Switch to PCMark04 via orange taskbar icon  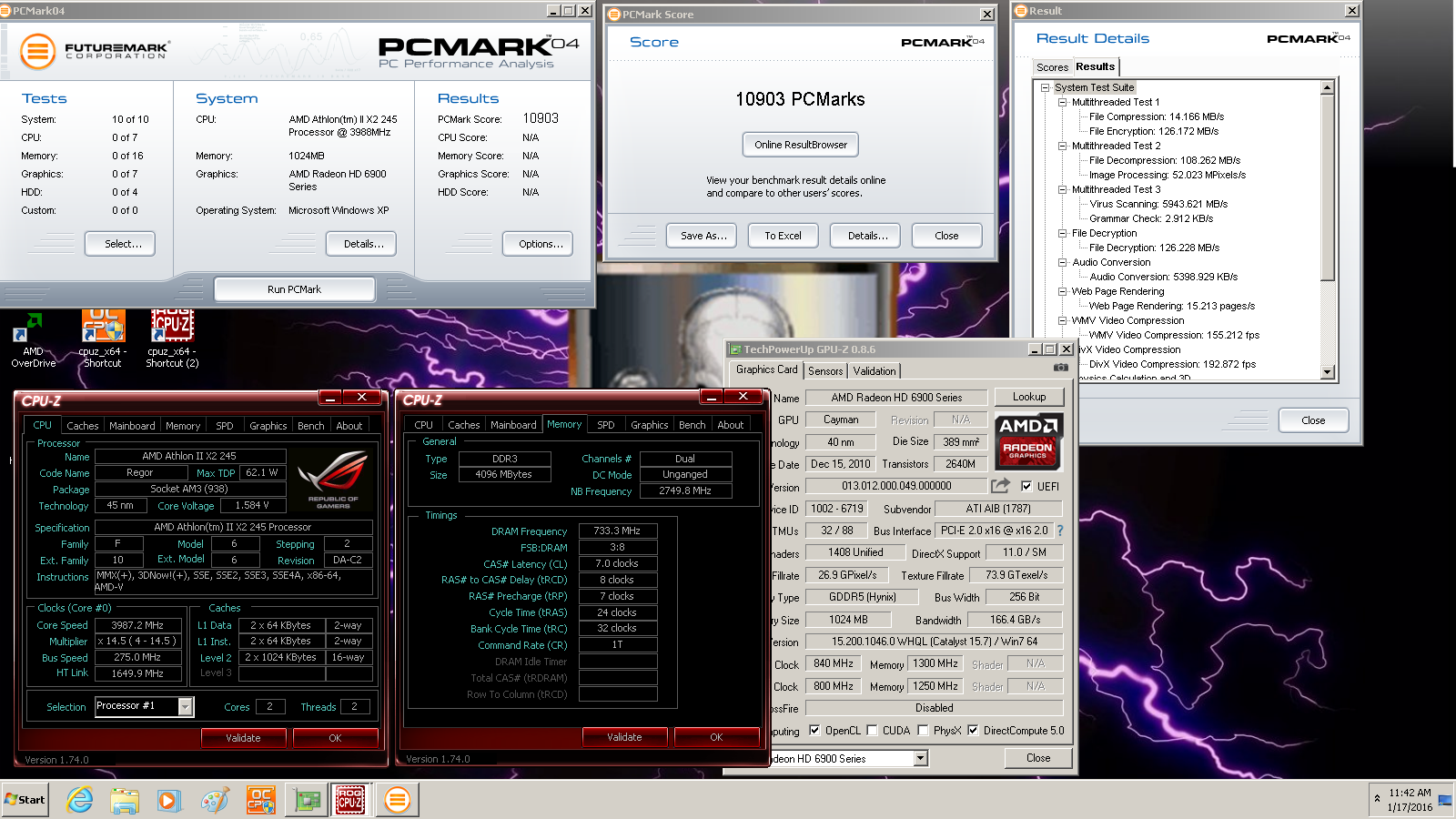[397, 800]
